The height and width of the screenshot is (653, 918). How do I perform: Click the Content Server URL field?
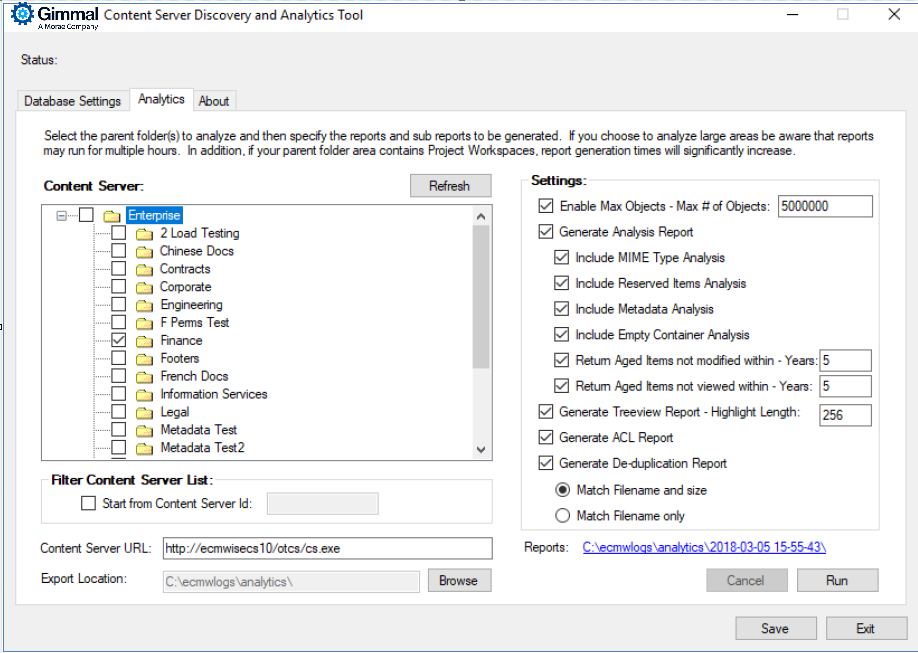pyautogui.click(x=327, y=548)
